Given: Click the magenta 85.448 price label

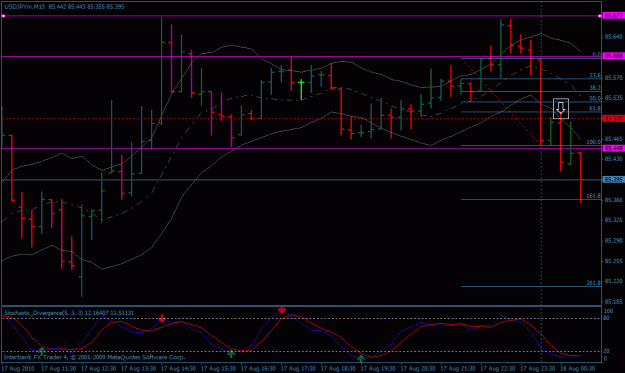Looking at the screenshot, I should pos(613,149).
